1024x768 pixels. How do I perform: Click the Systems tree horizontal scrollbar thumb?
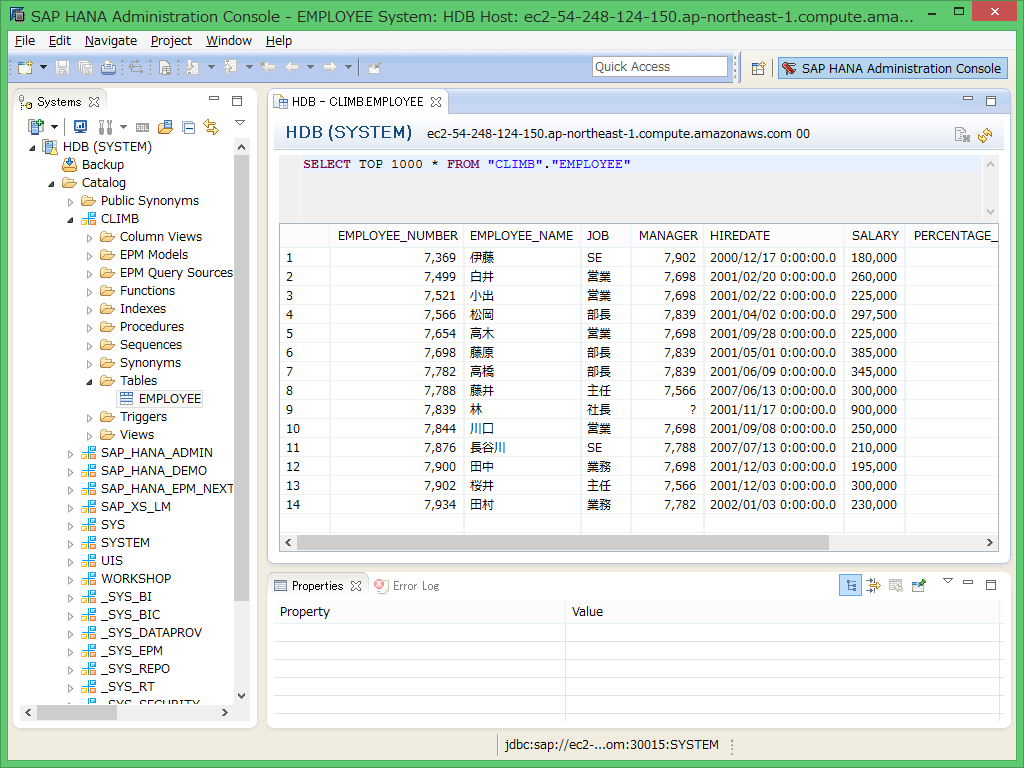coord(76,712)
